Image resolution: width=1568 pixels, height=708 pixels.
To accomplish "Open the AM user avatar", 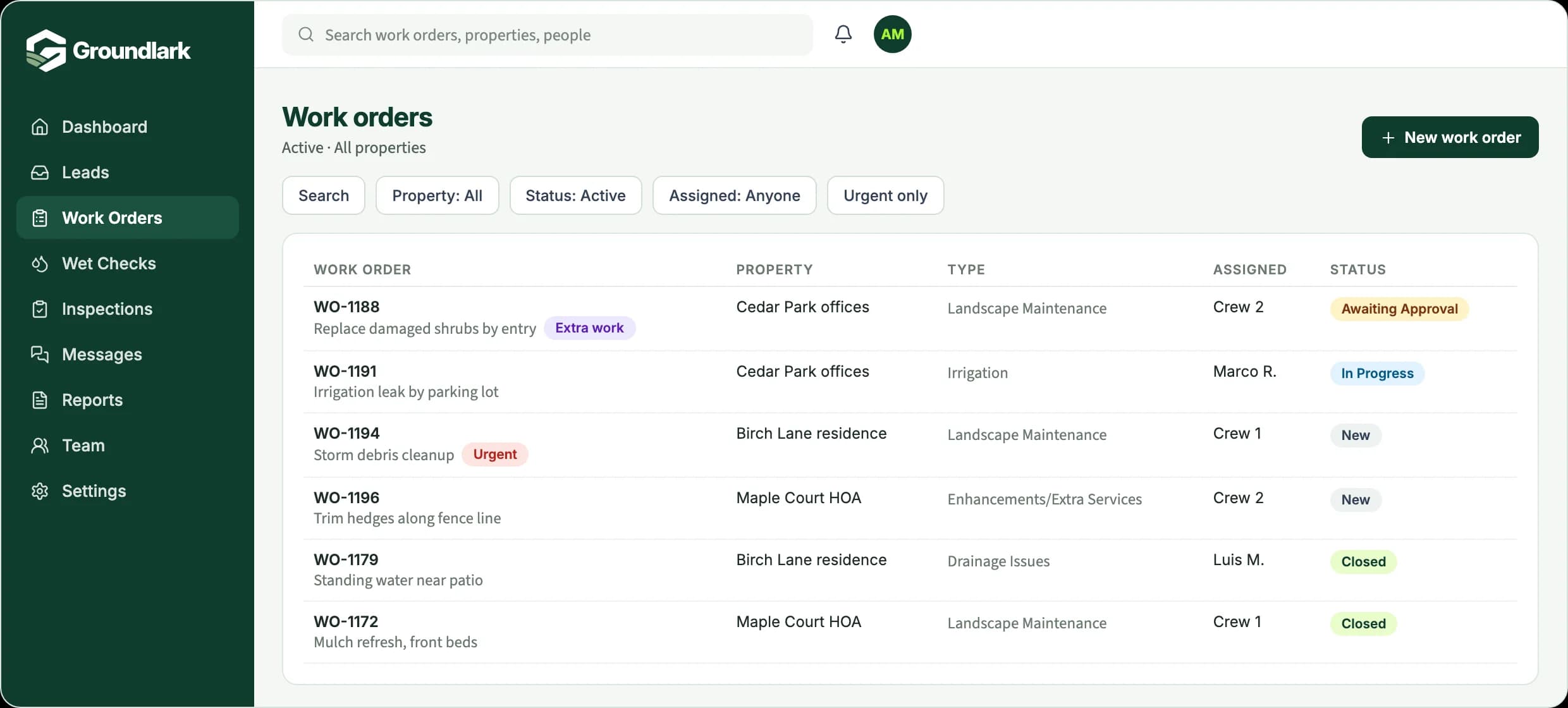I will [x=892, y=34].
